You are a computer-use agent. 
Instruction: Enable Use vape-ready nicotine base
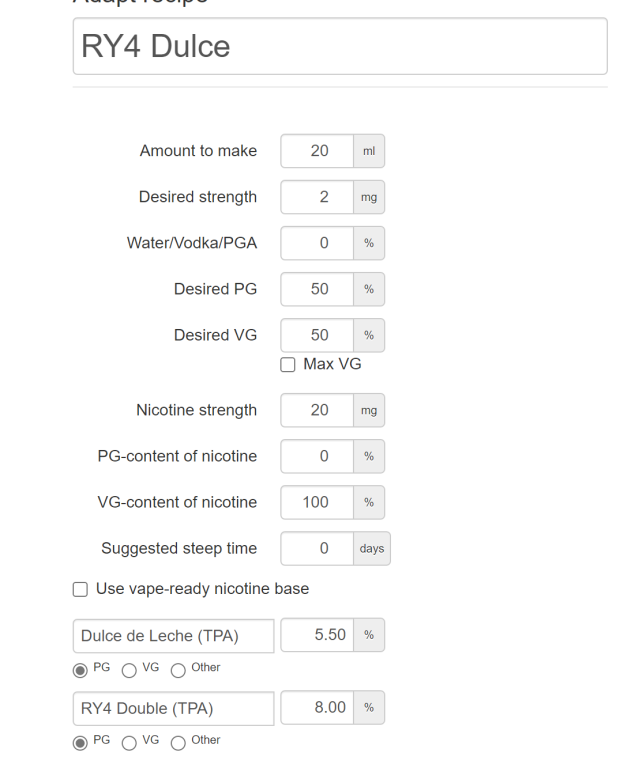pyautogui.click(x=80, y=589)
